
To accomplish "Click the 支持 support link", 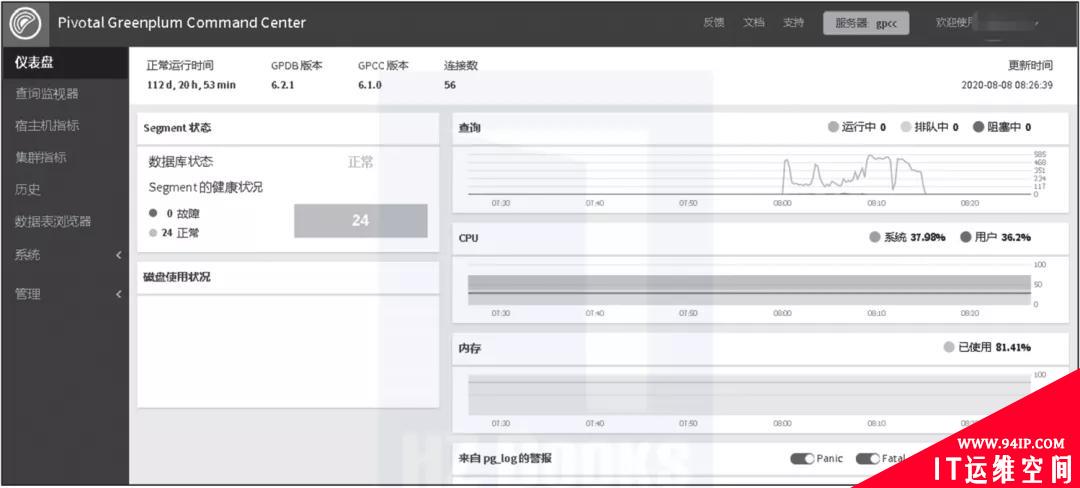I will [x=793, y=23].
